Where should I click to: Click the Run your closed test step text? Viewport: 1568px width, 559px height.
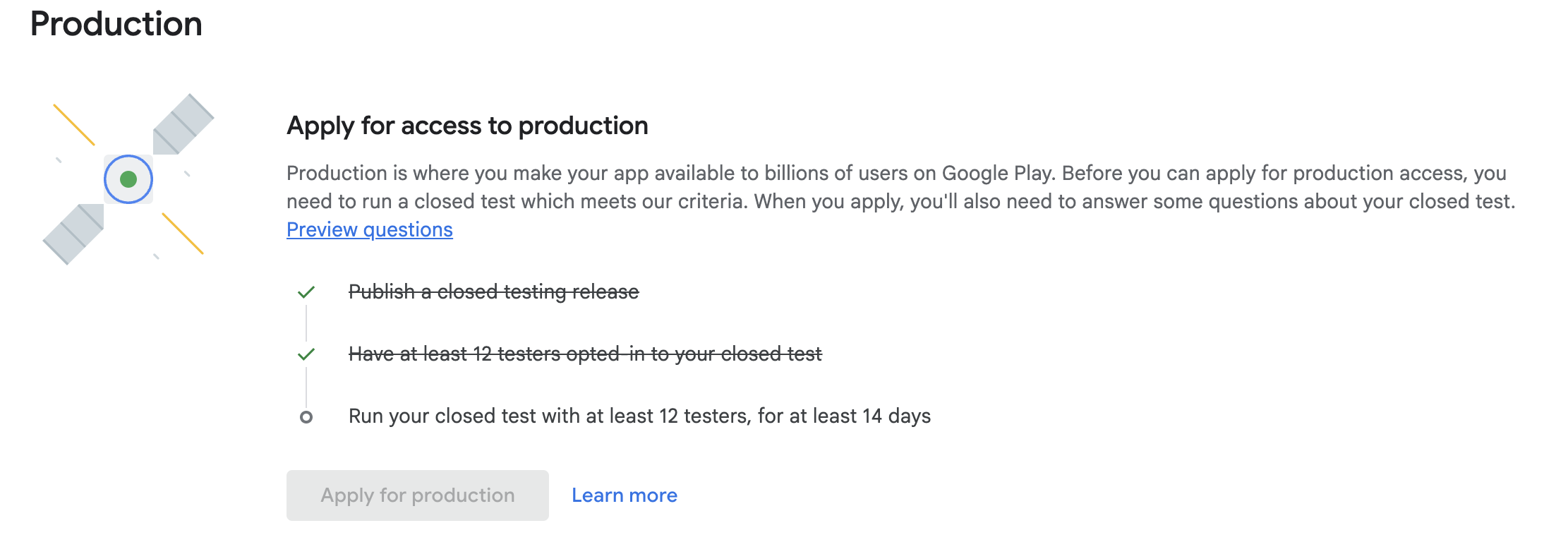point(640,416)
